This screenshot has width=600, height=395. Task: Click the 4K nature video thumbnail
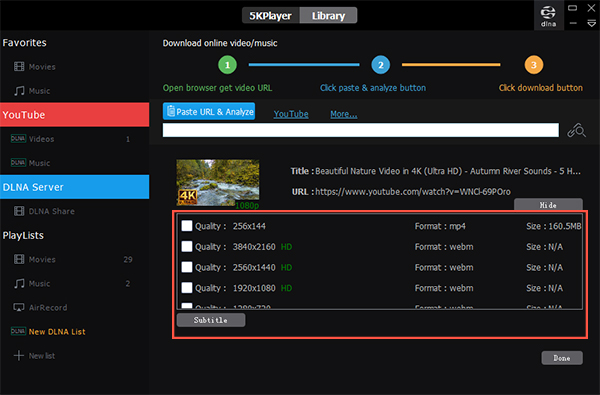218,182
